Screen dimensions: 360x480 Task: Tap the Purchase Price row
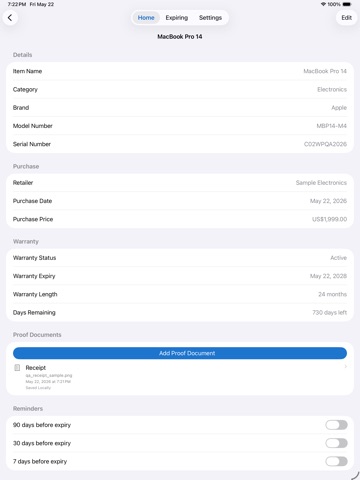[180, 219]
